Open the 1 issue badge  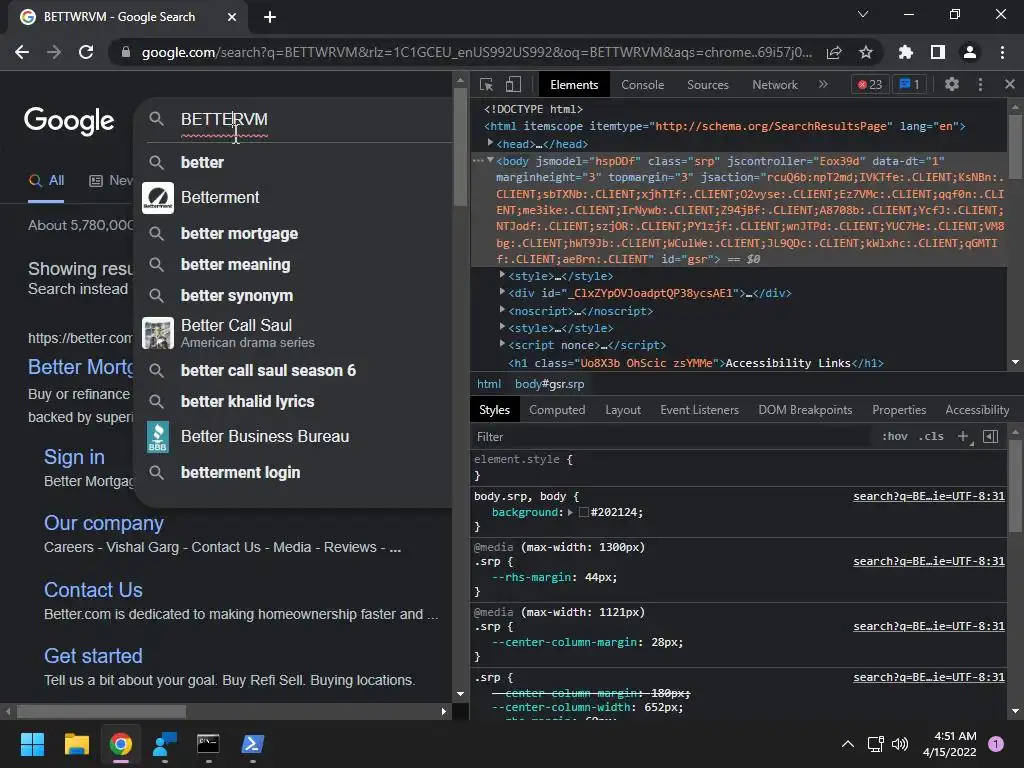coord(910,84)
